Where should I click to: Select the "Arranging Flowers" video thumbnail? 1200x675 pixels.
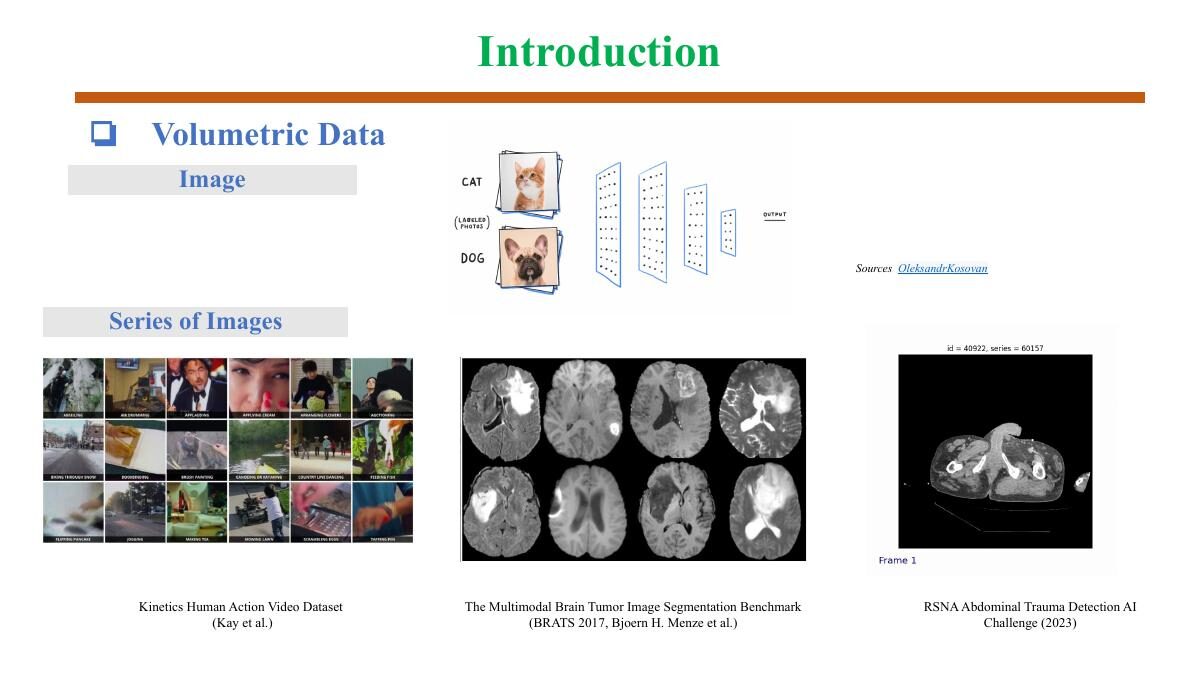(320, 388)
